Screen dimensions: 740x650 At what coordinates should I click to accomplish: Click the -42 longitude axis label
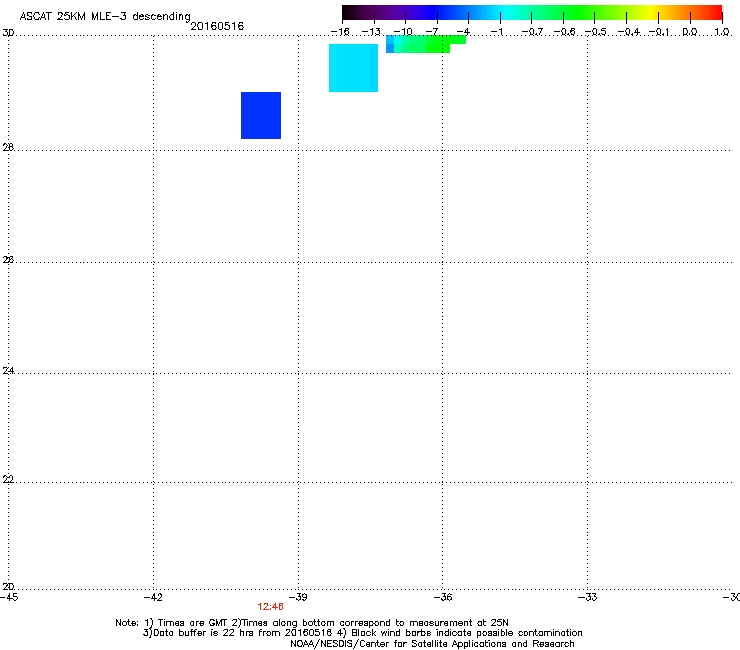tap(153, 597)
